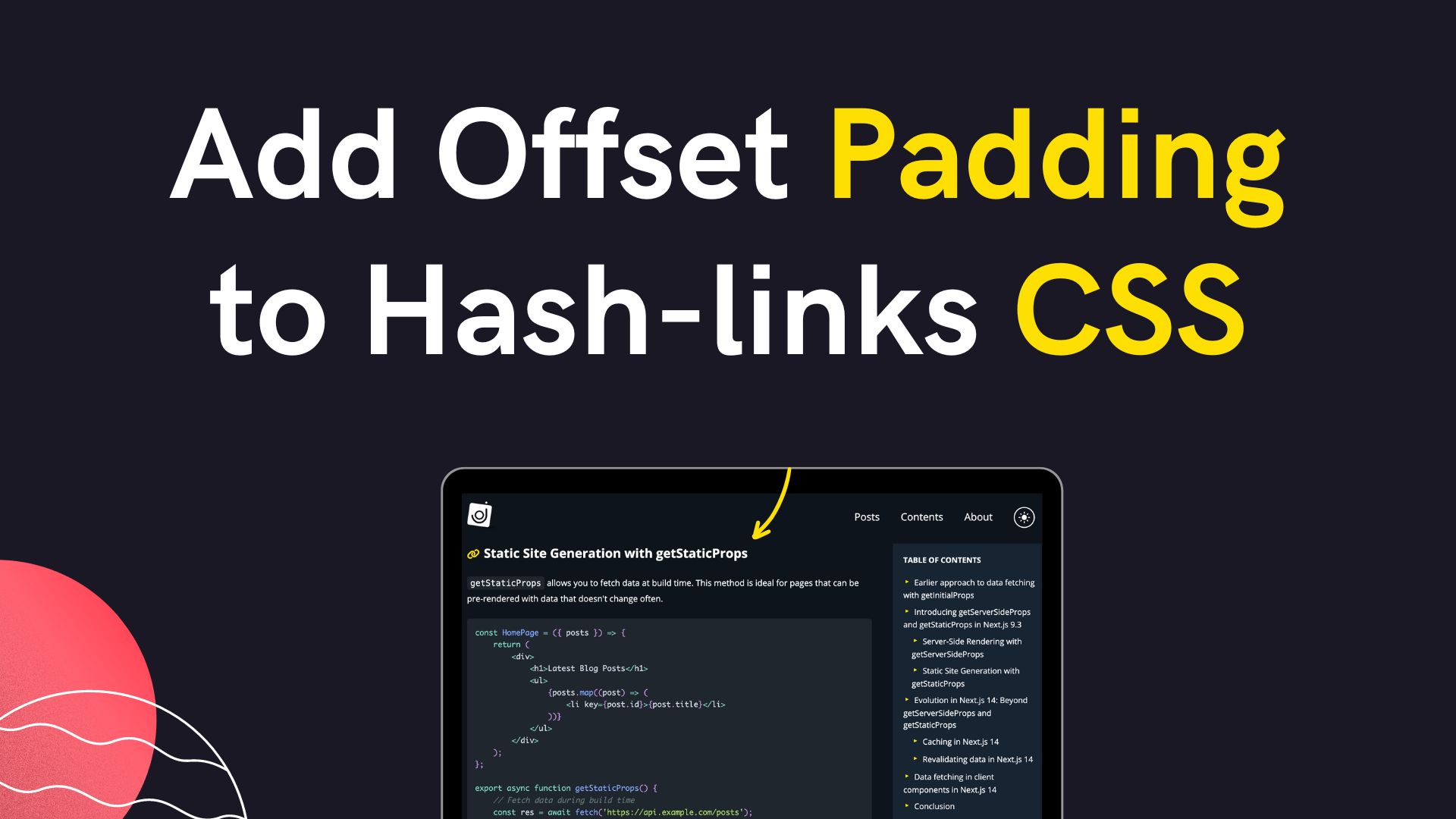This screenshot has width=1456, height=819.
Task: Click the shield-like brand logo icon
Action: pos(478,514)
